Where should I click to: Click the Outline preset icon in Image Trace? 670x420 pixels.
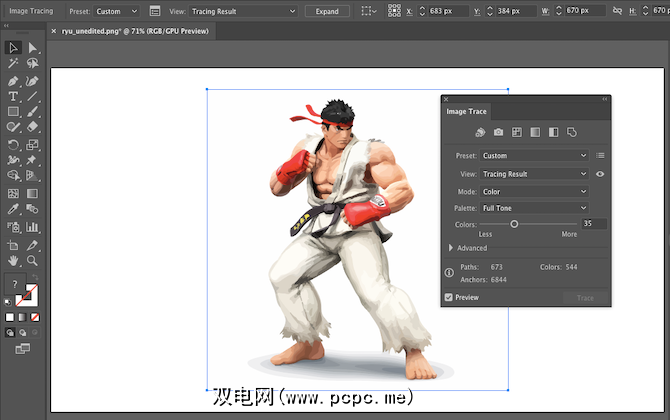pos(572,132)
